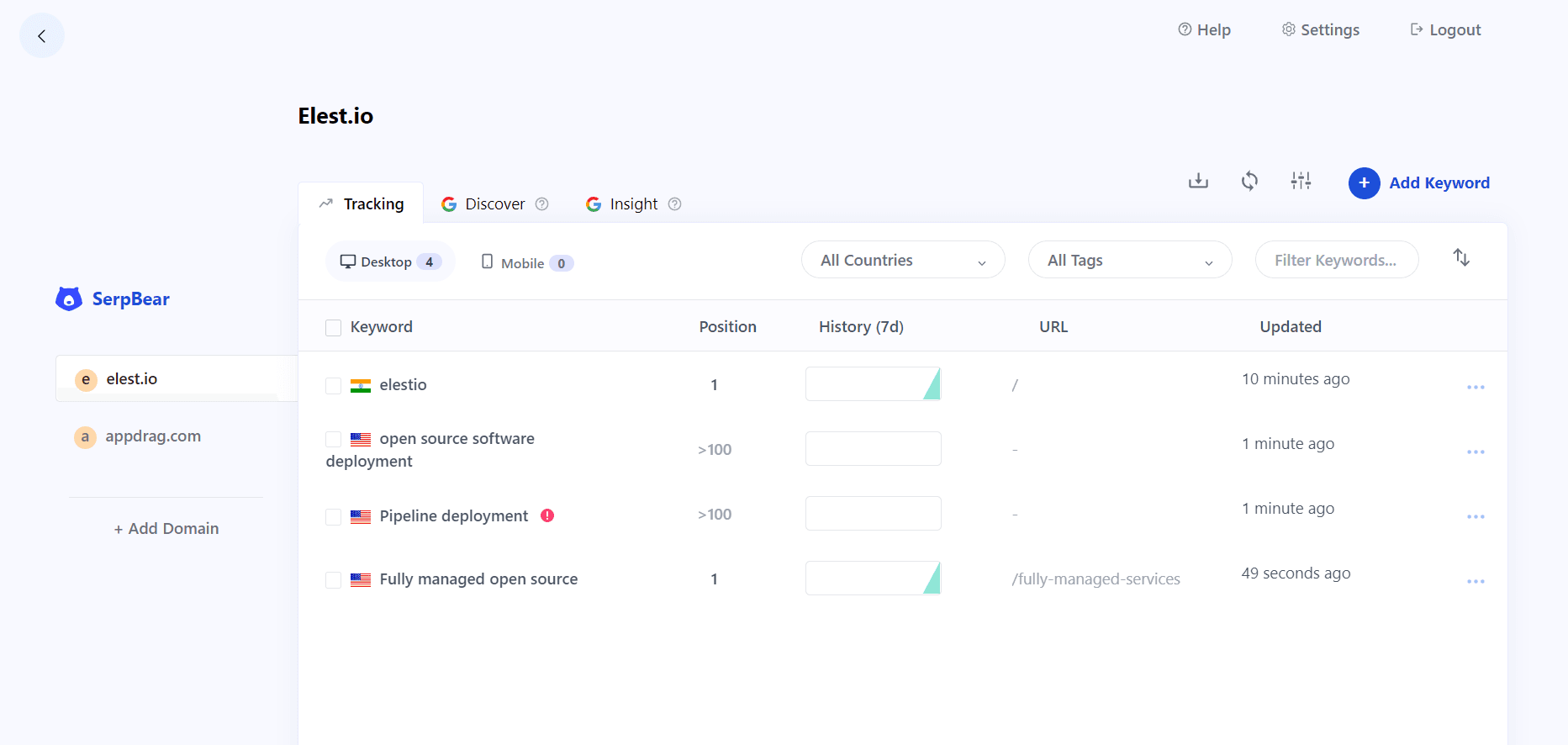Viewport: 1568px width, 745px height.
Task: Click + Add Domain
Action: (x=166, y=529)
